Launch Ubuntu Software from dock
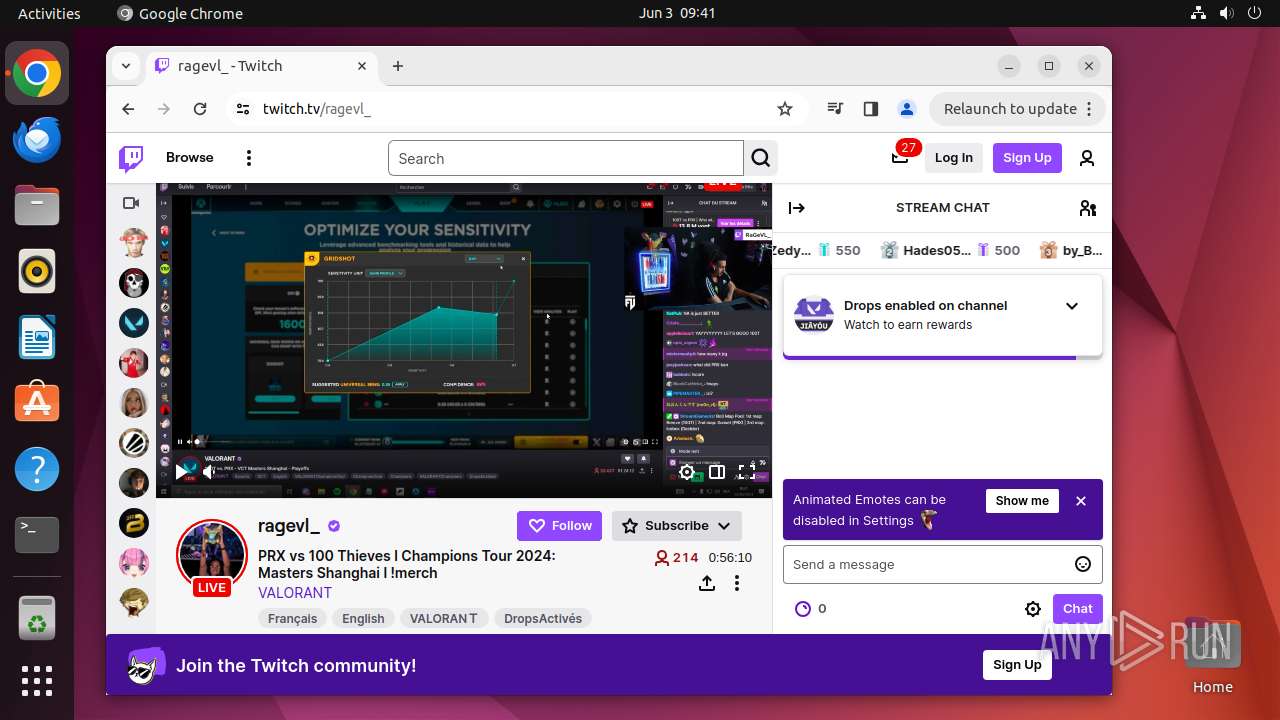The image size is (1280, 720). (x=37, y=403)
